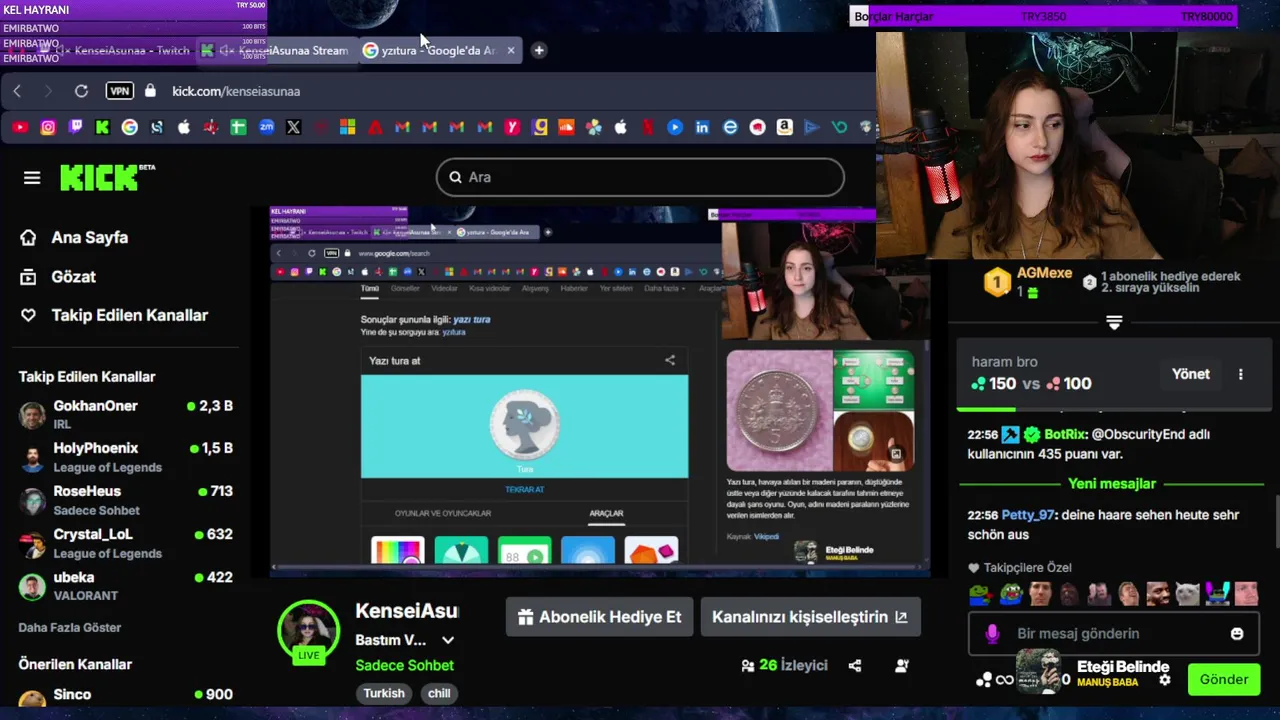The width and height of the screenshot is (1280, 720).
Task: Click the Sadece Sohbet category link
Action: 404,665
